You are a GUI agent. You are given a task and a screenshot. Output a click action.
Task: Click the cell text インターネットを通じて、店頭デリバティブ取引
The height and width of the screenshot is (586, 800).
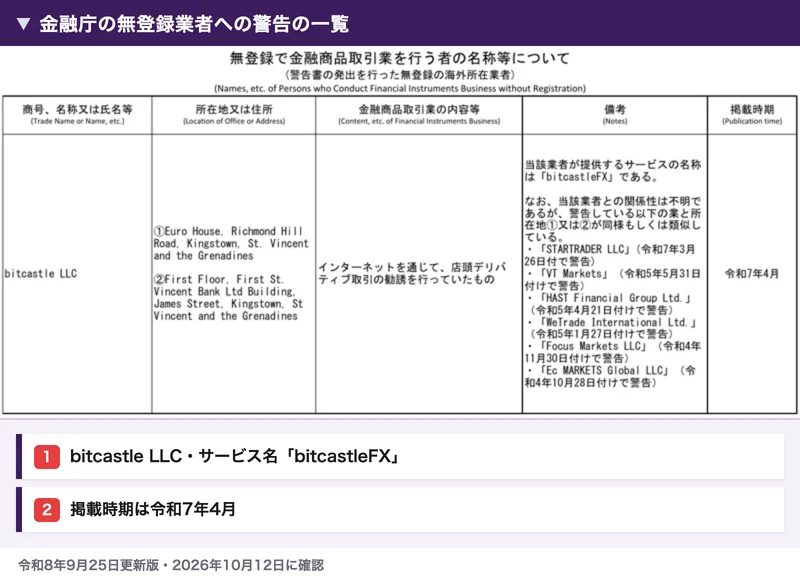[412, 273]
